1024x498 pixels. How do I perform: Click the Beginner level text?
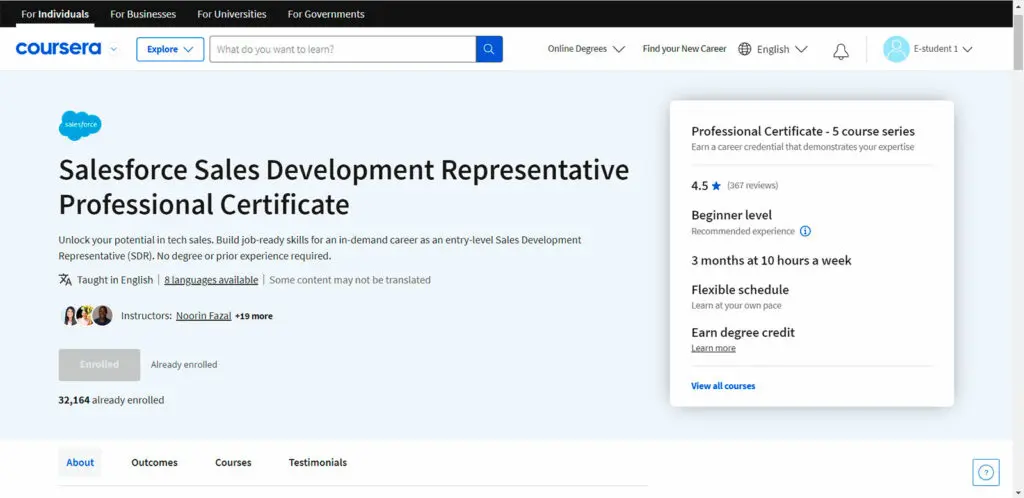coord(731,215)
